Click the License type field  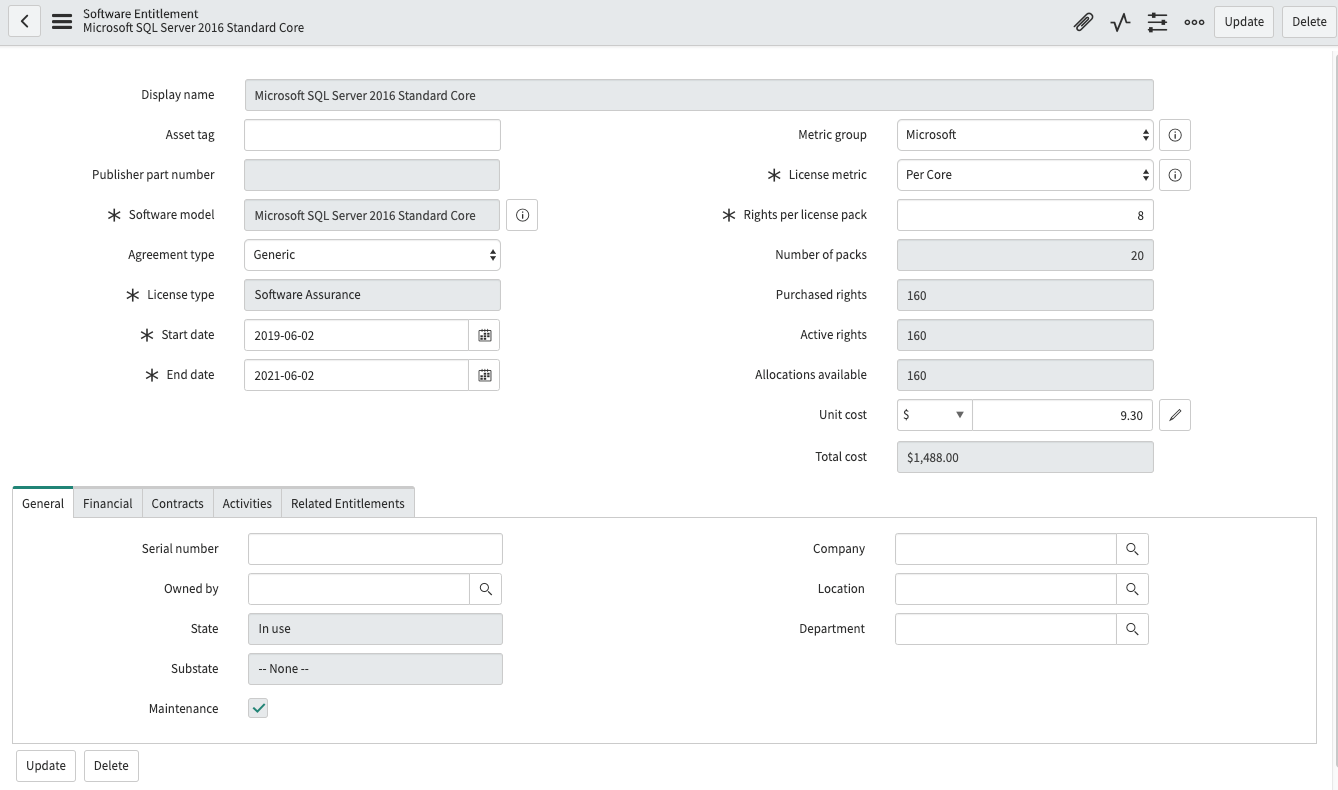[372, 295]
